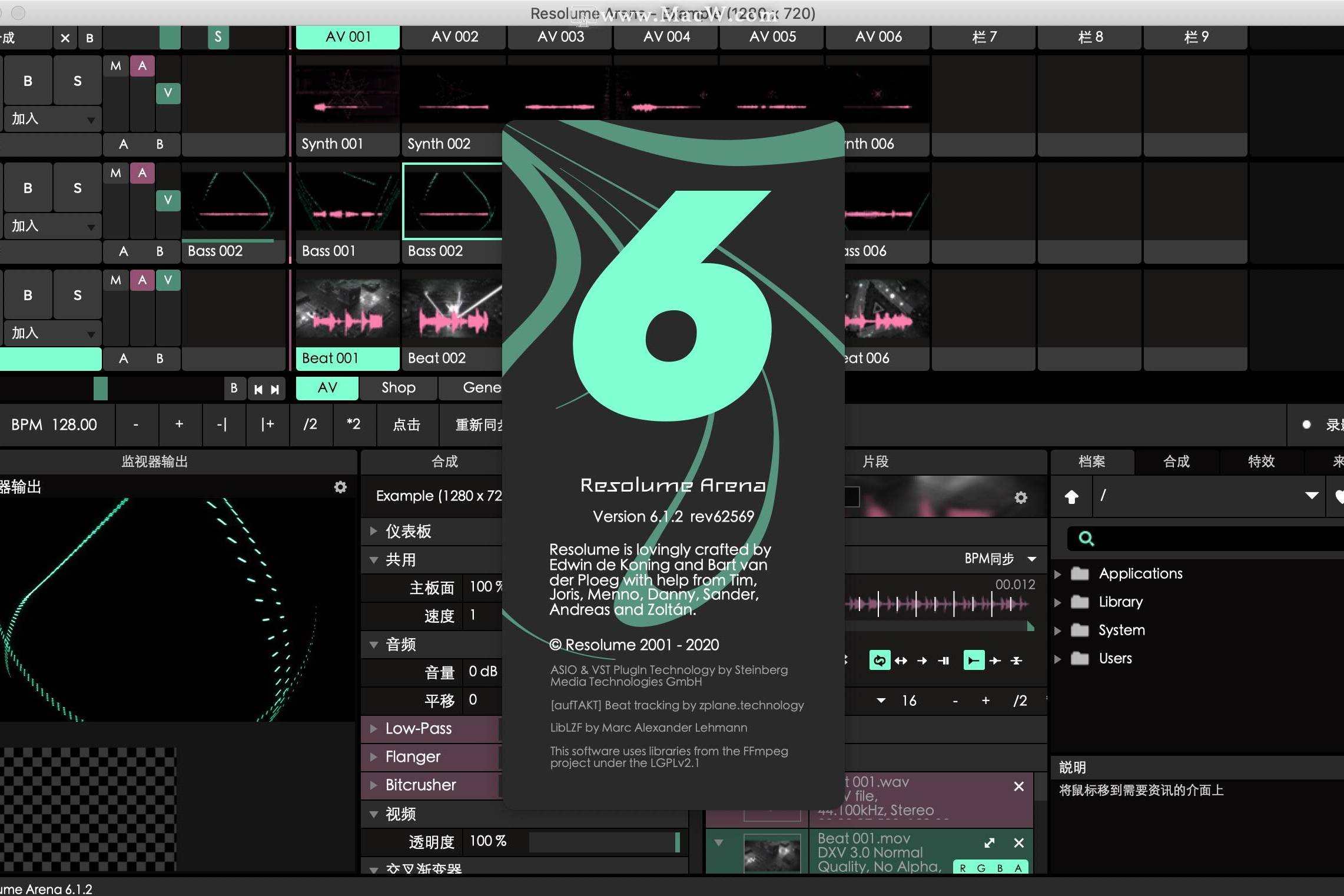Adjust the 透明度 opacity slider
1344x896 pixels.
click(x=605, y=842)
